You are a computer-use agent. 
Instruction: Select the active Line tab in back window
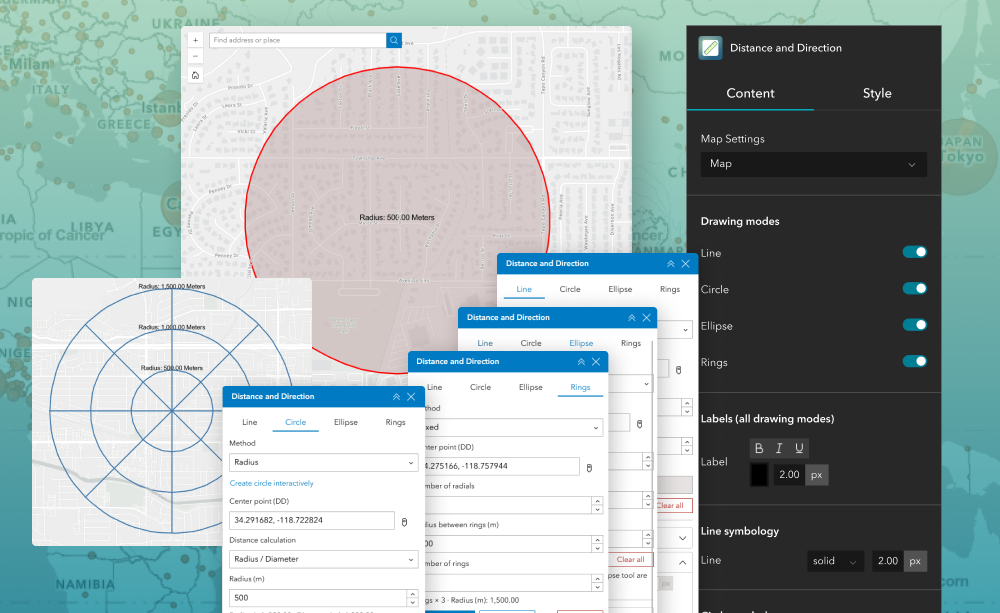pos(524,289)
